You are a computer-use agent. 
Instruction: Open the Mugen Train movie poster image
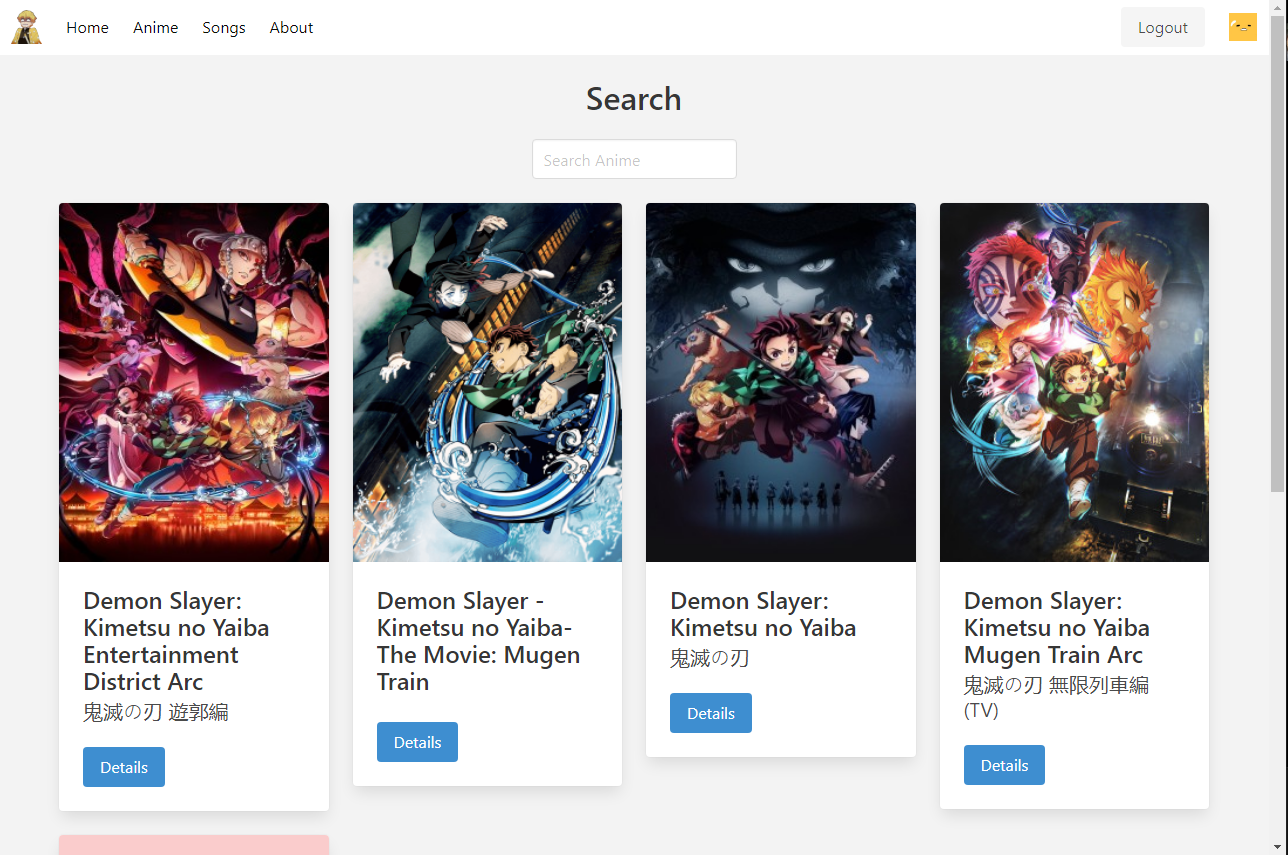click(x=487, y=382)
